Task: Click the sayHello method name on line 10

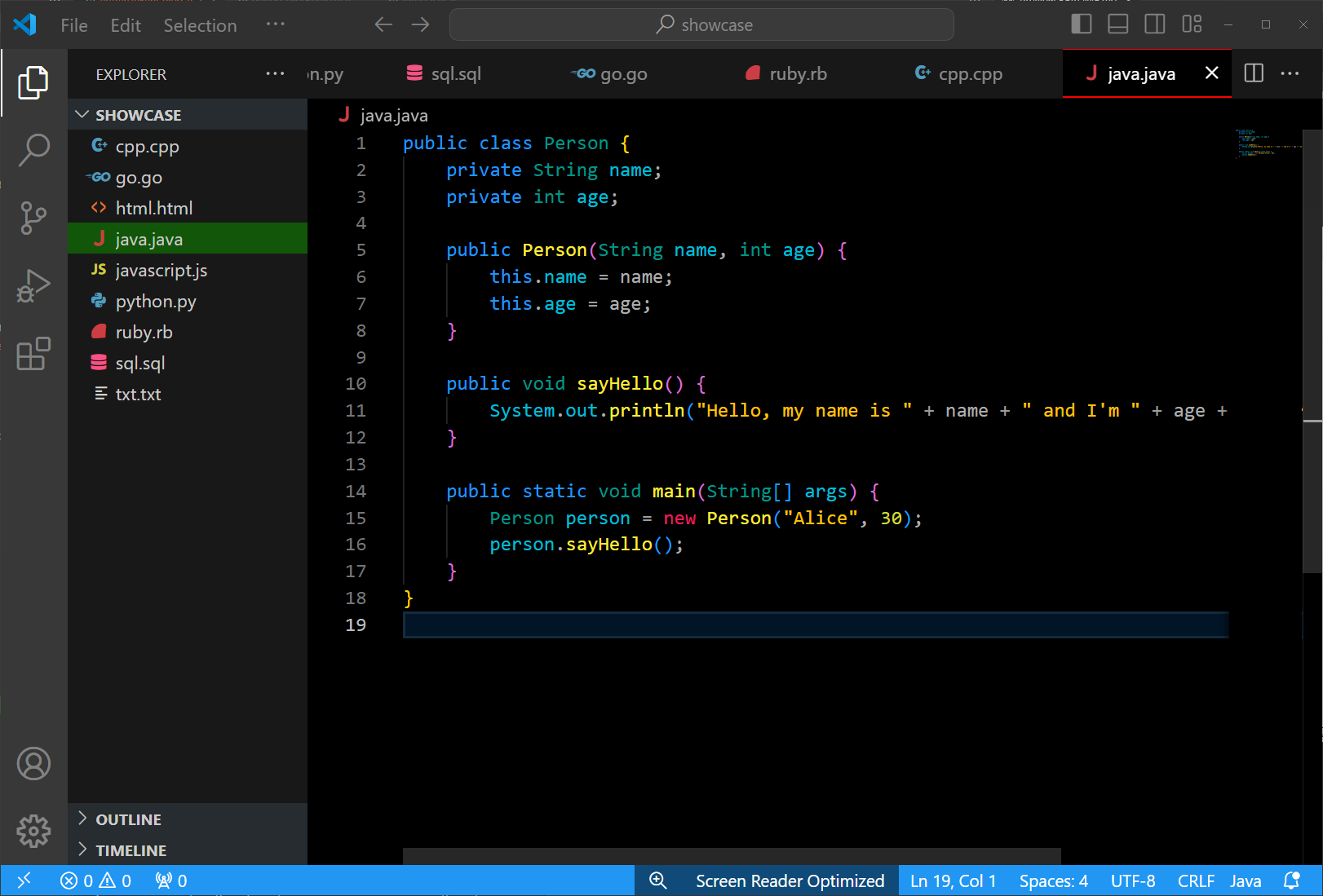Action: (620, 384)
